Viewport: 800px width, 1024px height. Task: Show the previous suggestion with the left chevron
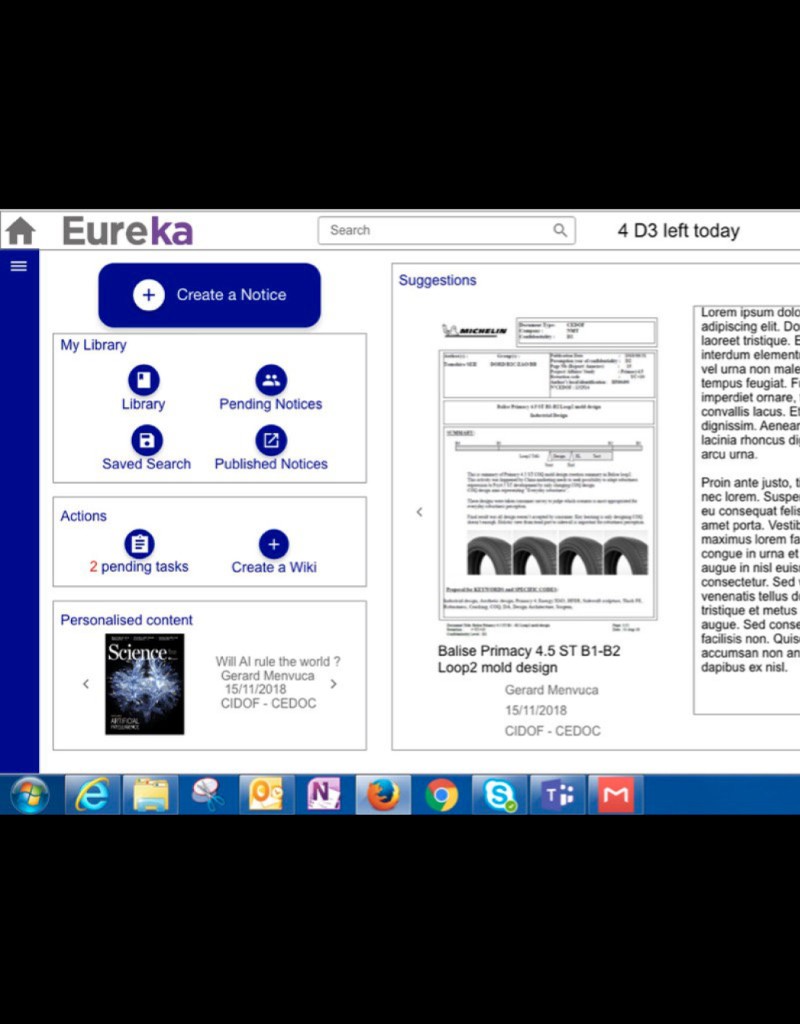[419, 511]
